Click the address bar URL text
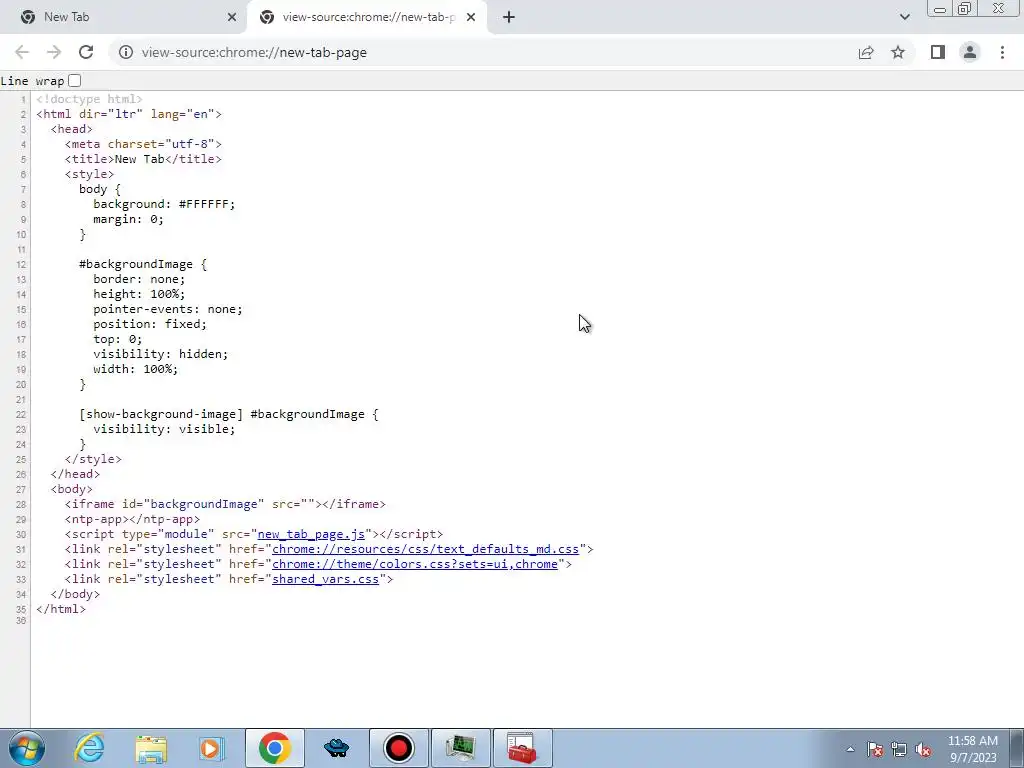 pos(254,52)
